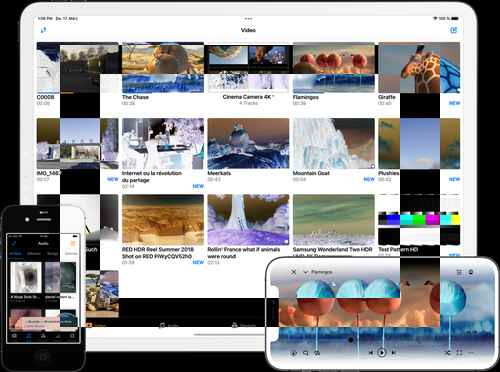Open the Cinema Camera 4K folder
The width and height of the screenshot is (500, 372).
point(248,68)
